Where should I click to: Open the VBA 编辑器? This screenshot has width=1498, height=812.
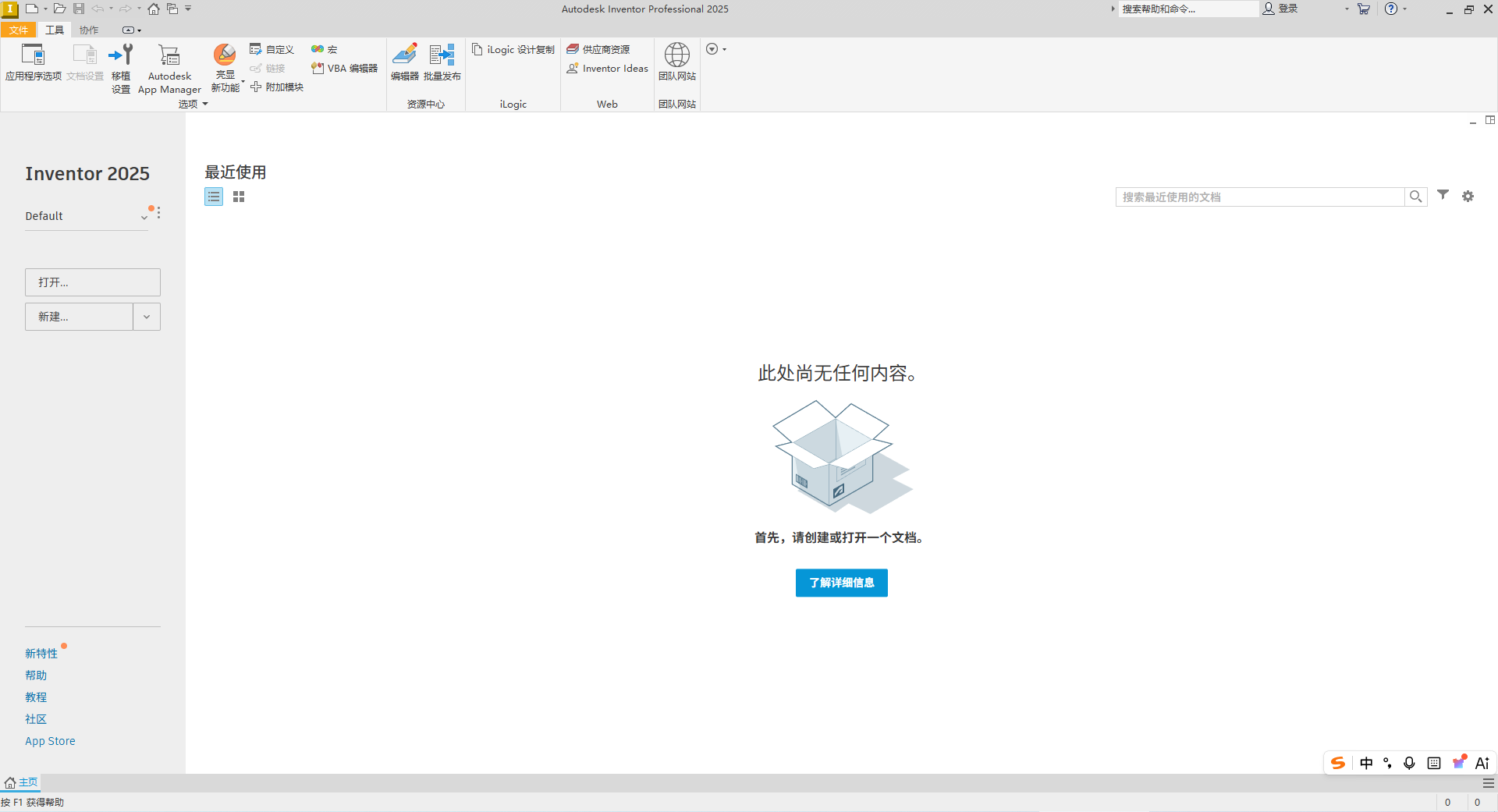pos(343,68)
